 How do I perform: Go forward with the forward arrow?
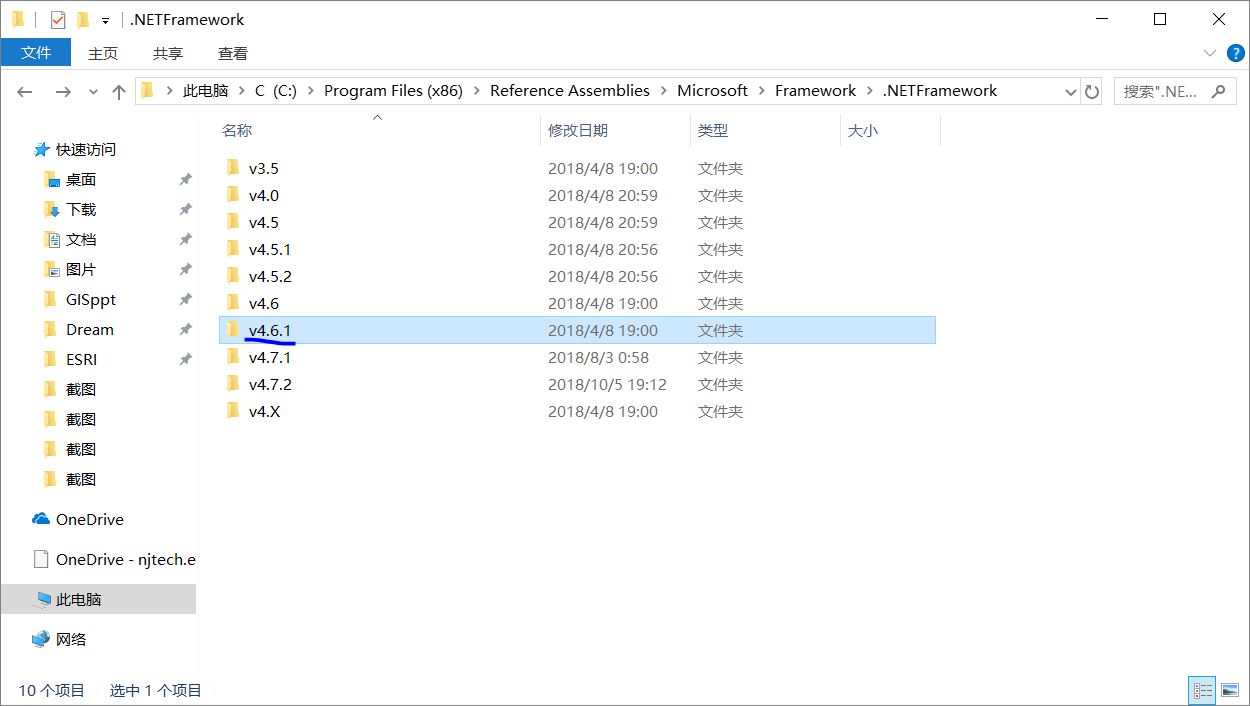(x=63, y=91)
